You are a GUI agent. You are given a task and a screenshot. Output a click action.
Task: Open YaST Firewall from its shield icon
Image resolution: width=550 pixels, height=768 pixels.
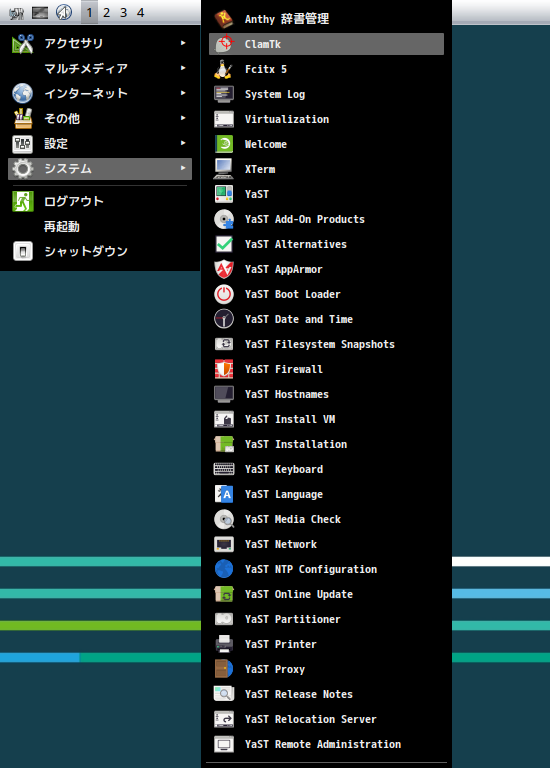pos(224,369)
